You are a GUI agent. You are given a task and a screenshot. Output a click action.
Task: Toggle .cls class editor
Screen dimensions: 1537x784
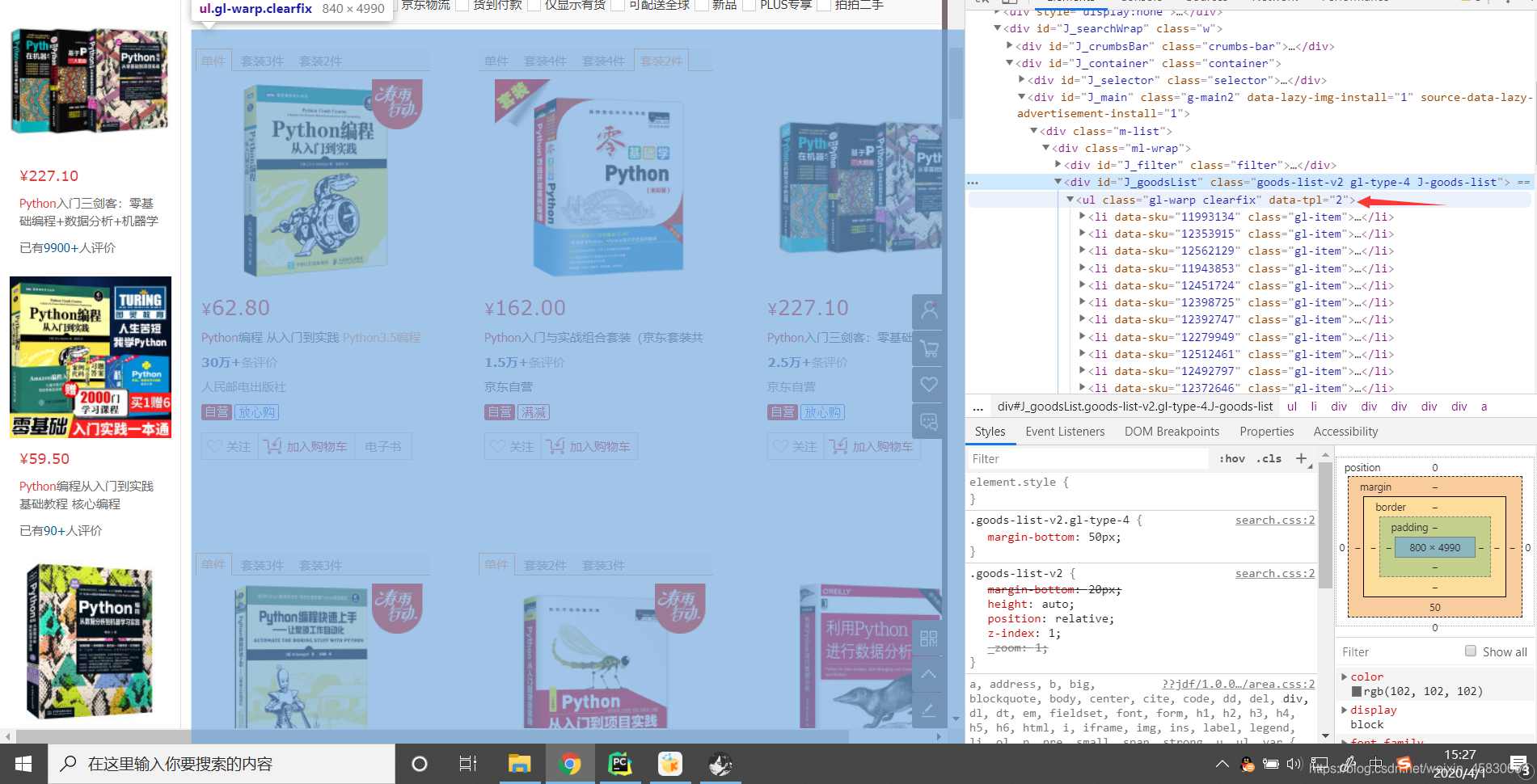(x=1269, y=458)
